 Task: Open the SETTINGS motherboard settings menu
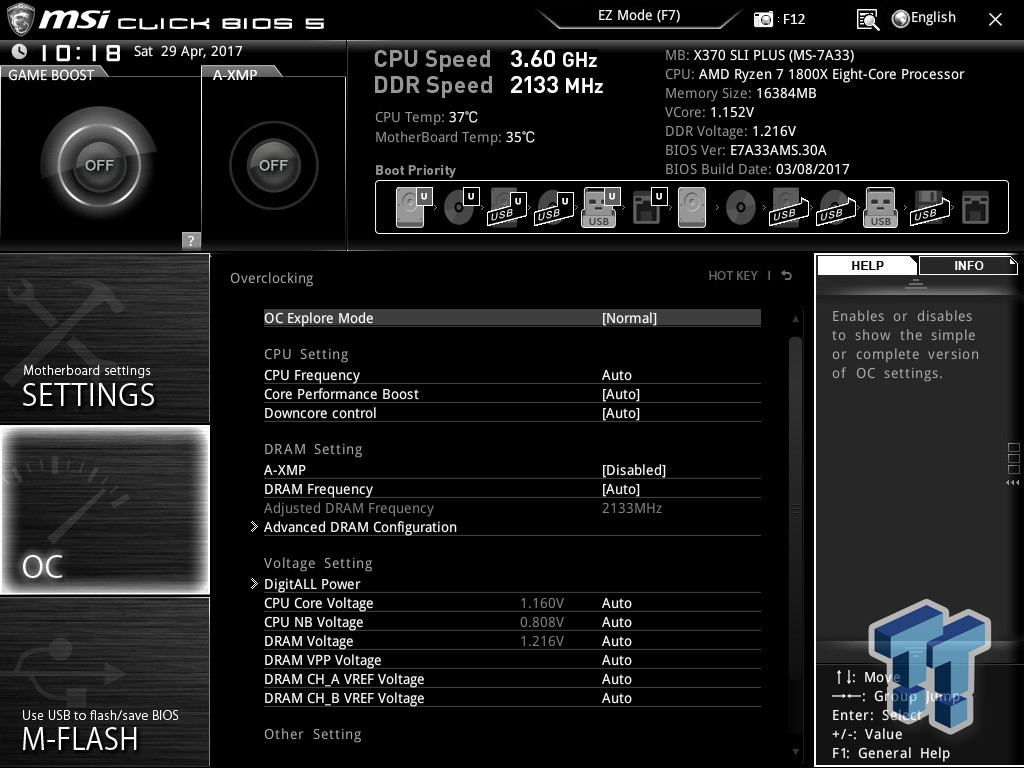[104, 338]
